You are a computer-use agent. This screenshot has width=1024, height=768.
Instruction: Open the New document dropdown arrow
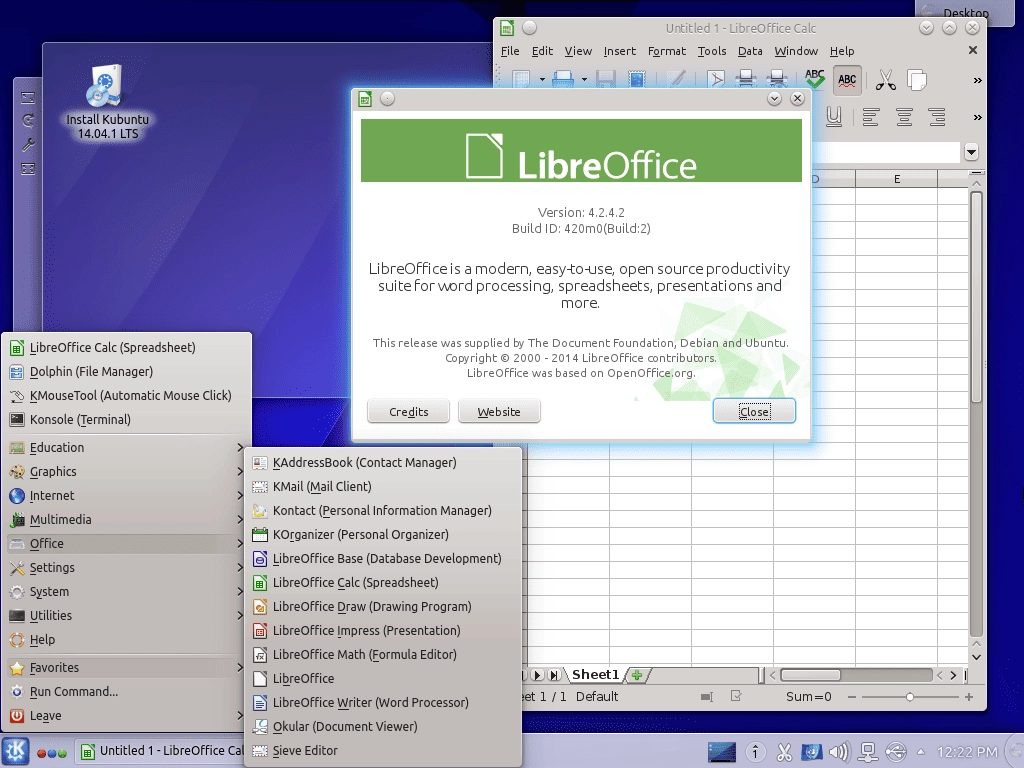tap(542, 80)
